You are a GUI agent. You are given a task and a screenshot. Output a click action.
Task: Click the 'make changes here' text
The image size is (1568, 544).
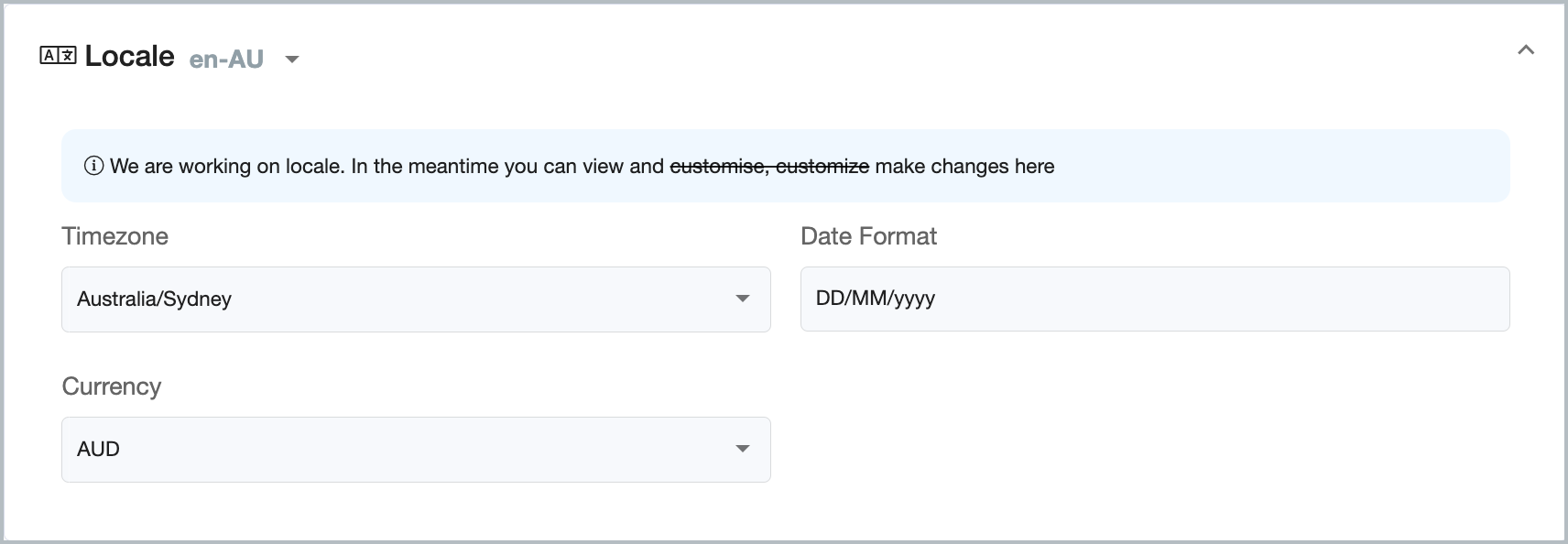964,166
